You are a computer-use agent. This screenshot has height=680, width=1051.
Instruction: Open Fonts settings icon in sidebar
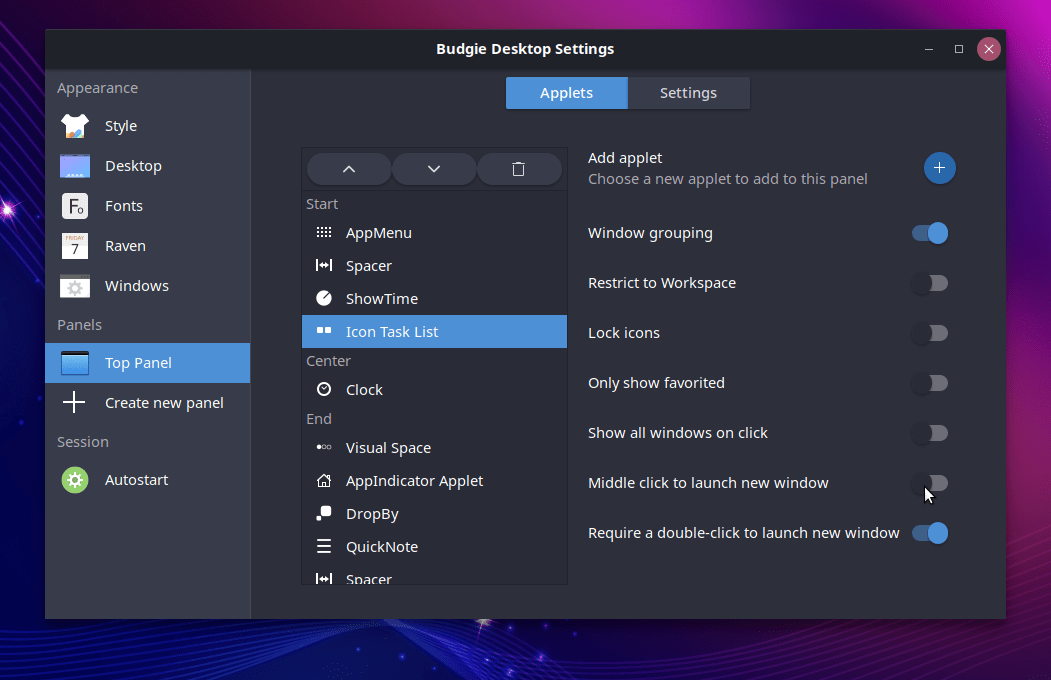click(x=75, y=206)
